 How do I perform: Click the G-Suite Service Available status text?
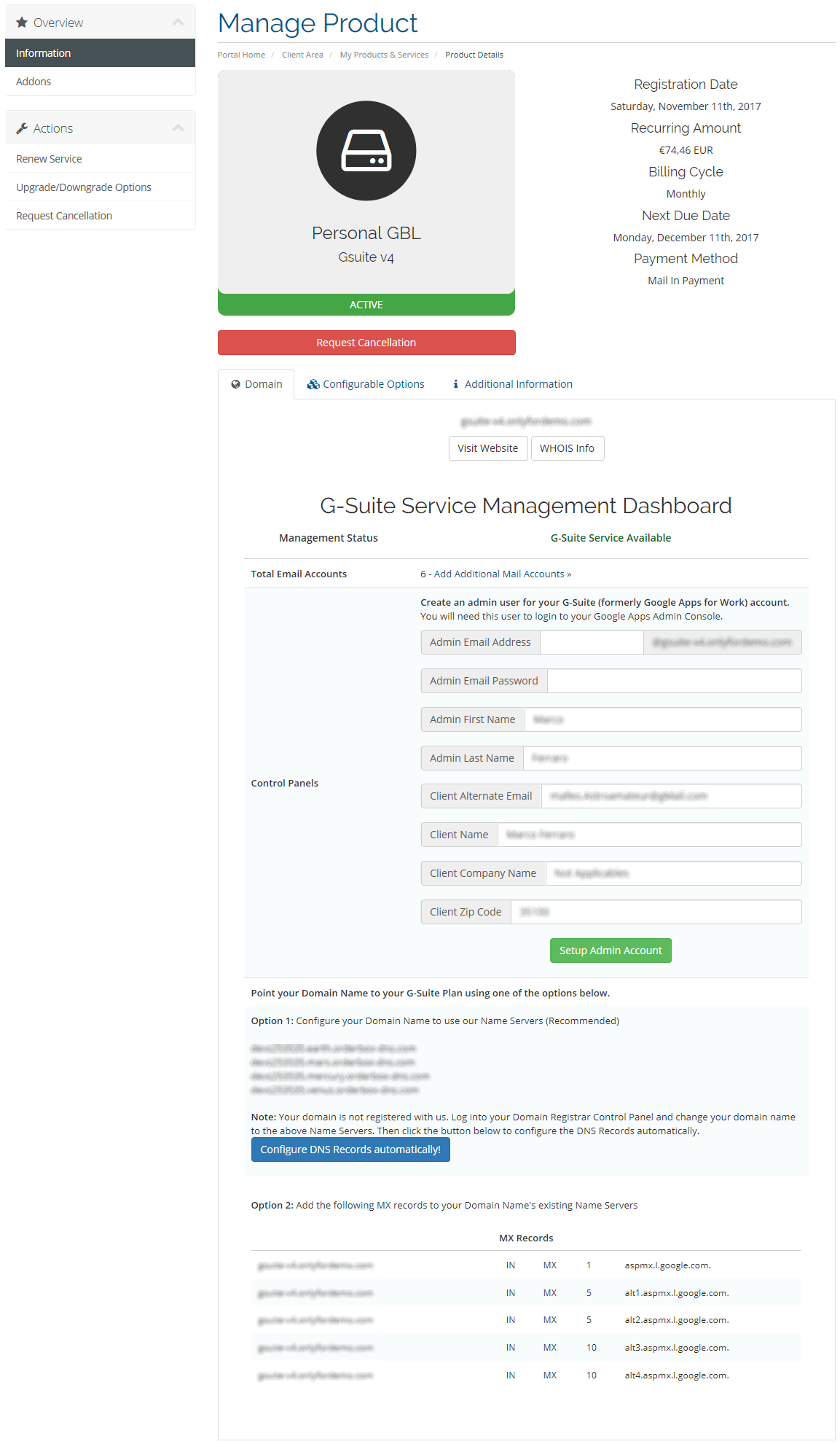tap(611, 538)
